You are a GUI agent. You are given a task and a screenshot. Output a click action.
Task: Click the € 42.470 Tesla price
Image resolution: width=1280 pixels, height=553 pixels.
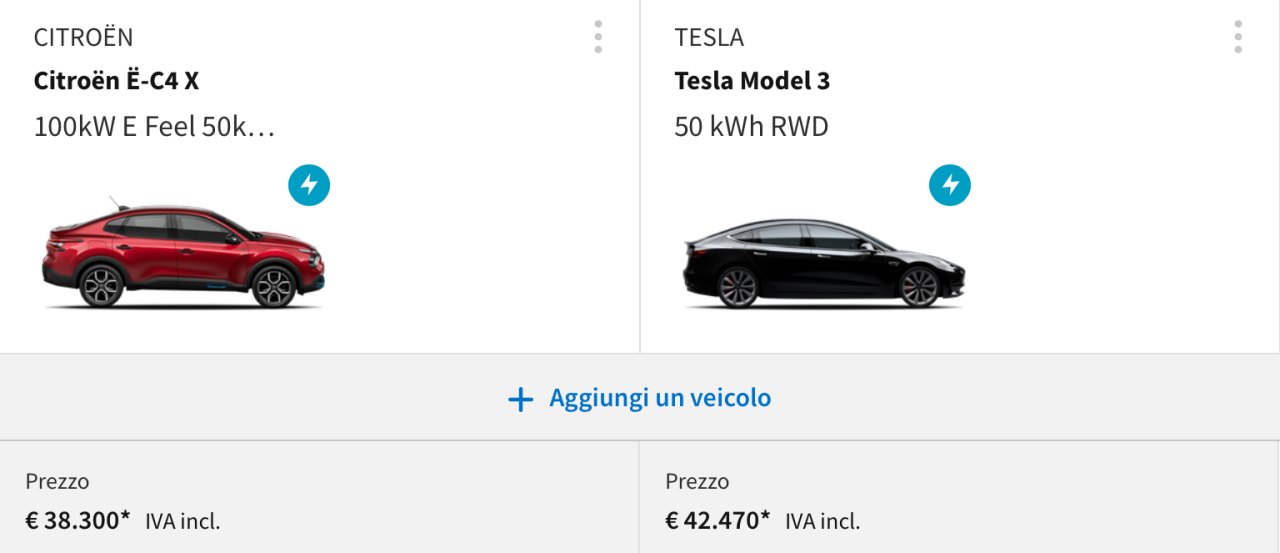718,520
